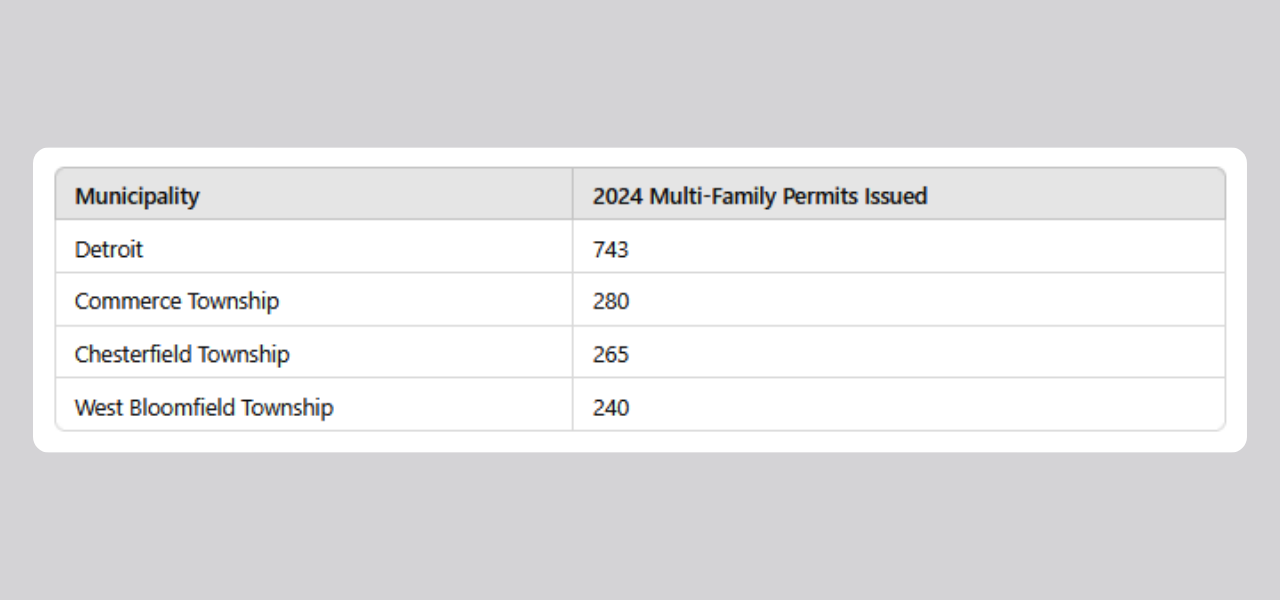Viewport: 1280px width, 600px height.
Task: Select the permit value 280
Action: coord(610,301)
